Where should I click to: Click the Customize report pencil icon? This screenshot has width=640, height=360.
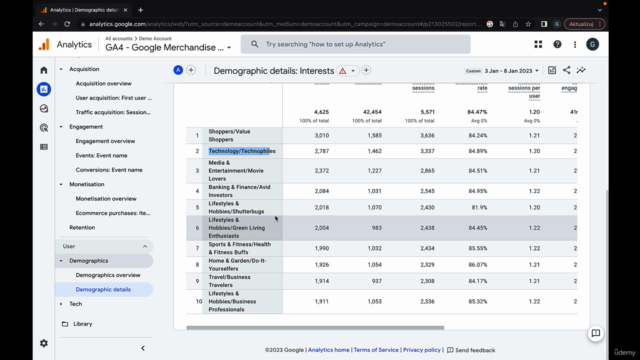[x=552, y=70]
